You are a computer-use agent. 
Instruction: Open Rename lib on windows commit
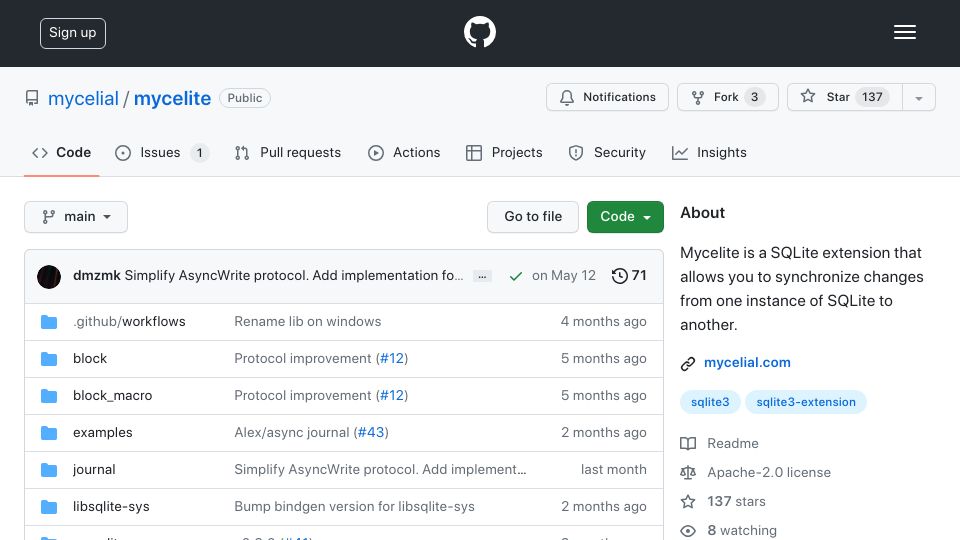pyautogui.click(x=307, y=321)
